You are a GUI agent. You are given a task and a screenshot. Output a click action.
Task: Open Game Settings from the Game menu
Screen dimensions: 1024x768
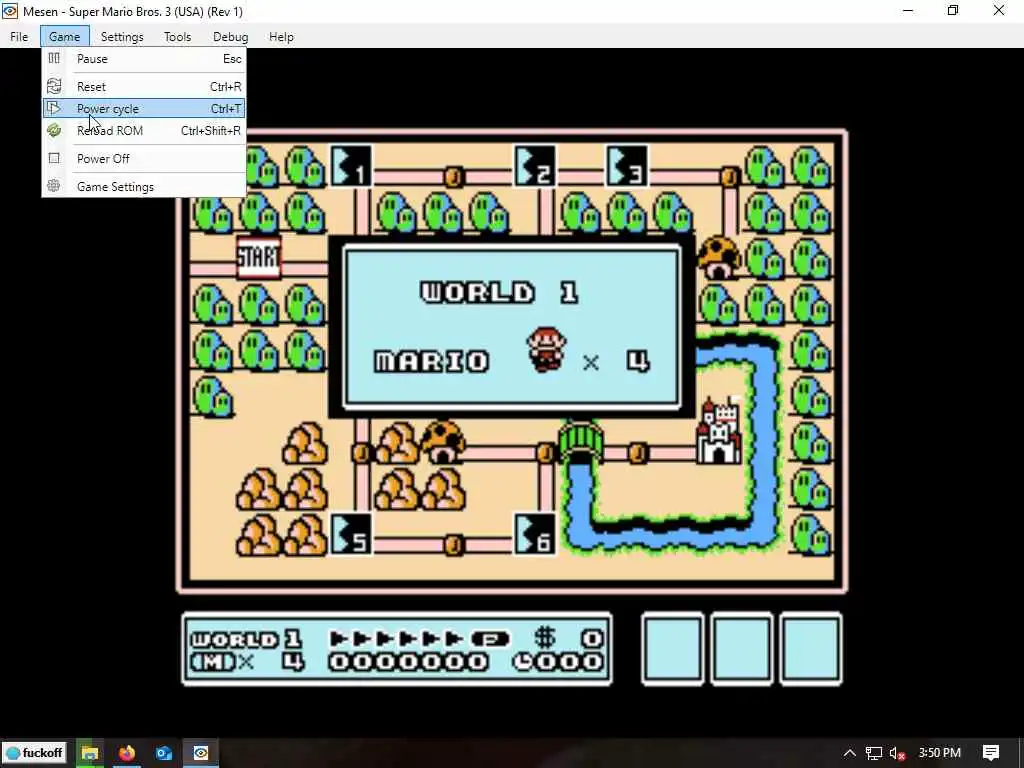point(144,187)
